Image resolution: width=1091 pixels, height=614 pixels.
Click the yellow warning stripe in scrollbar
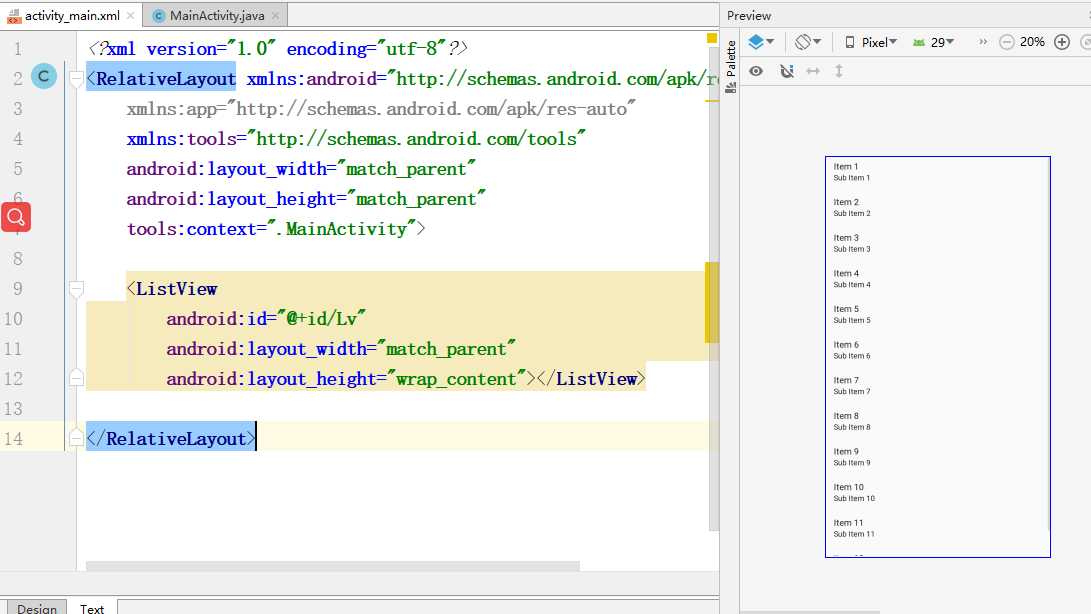[712, 303]
